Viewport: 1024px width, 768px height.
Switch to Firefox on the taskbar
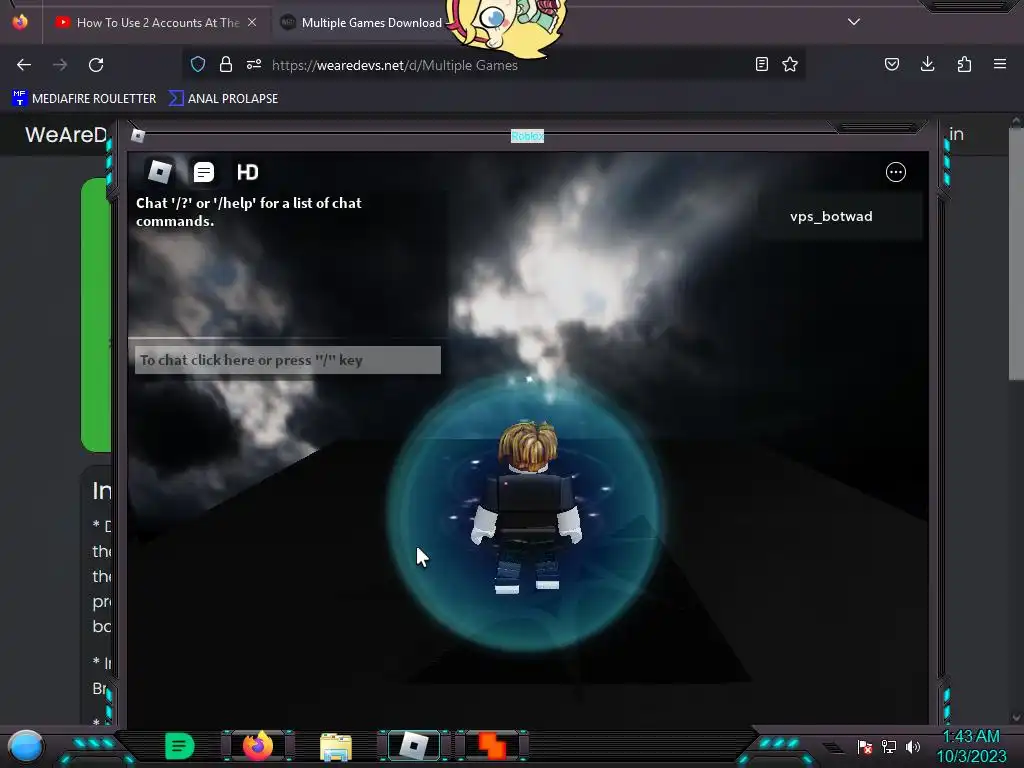(257, 746)
